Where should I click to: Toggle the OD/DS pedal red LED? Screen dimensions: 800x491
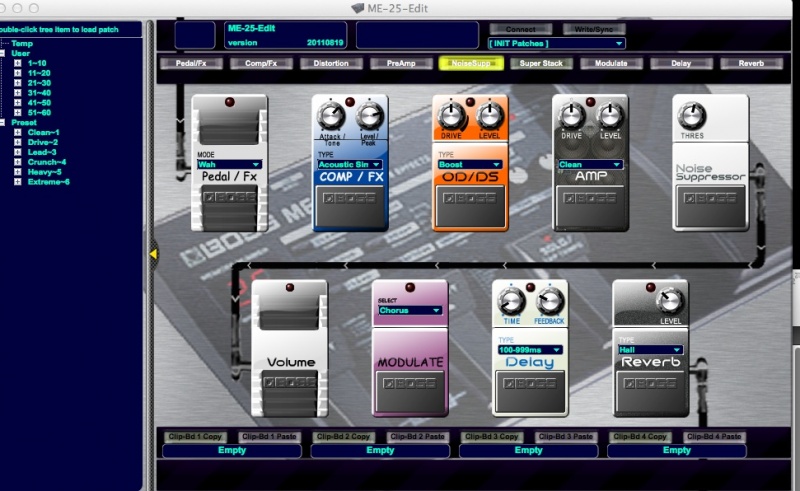pos(470,102)
